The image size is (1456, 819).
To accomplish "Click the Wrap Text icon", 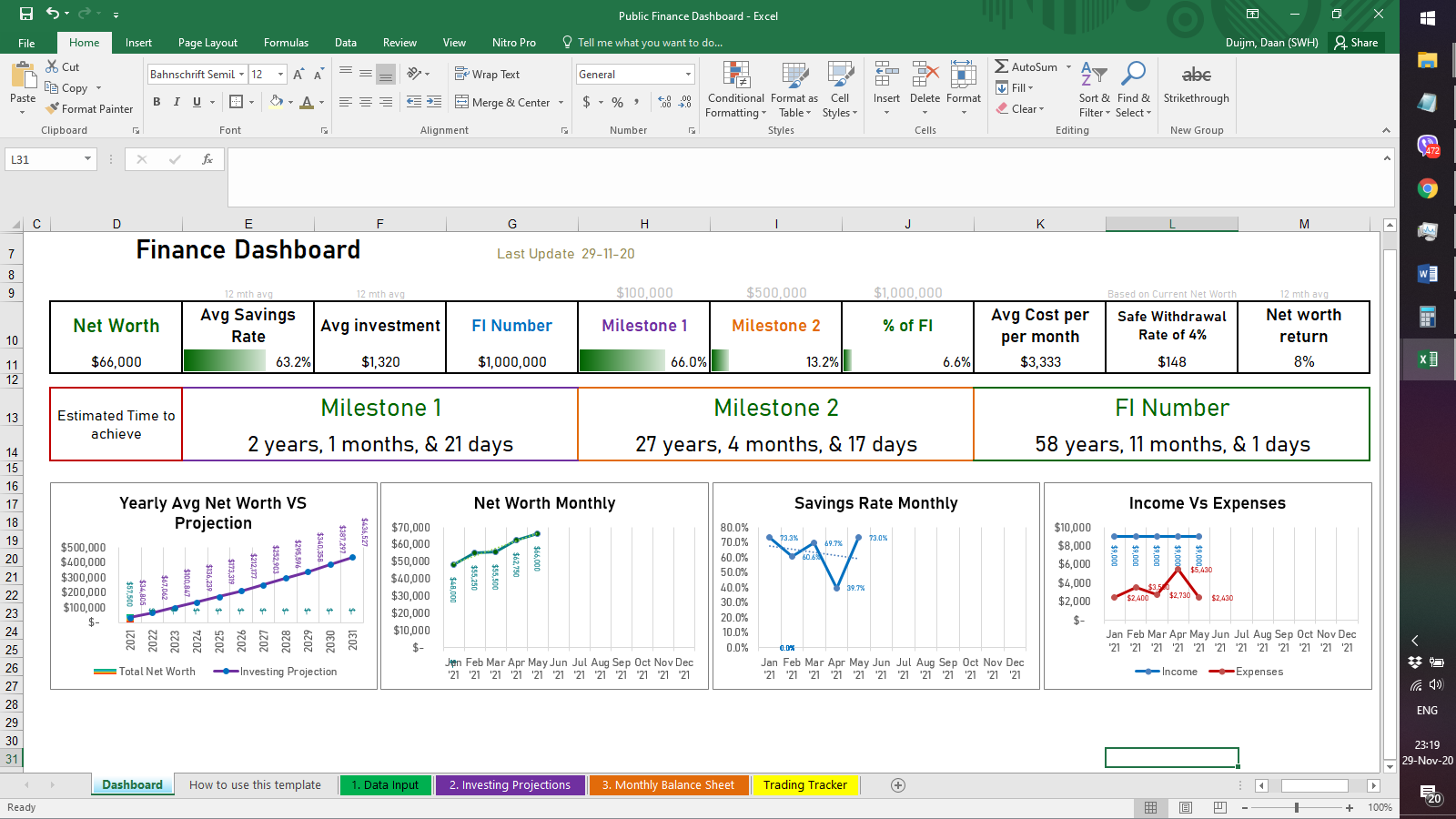I will (x=462, y=75).
